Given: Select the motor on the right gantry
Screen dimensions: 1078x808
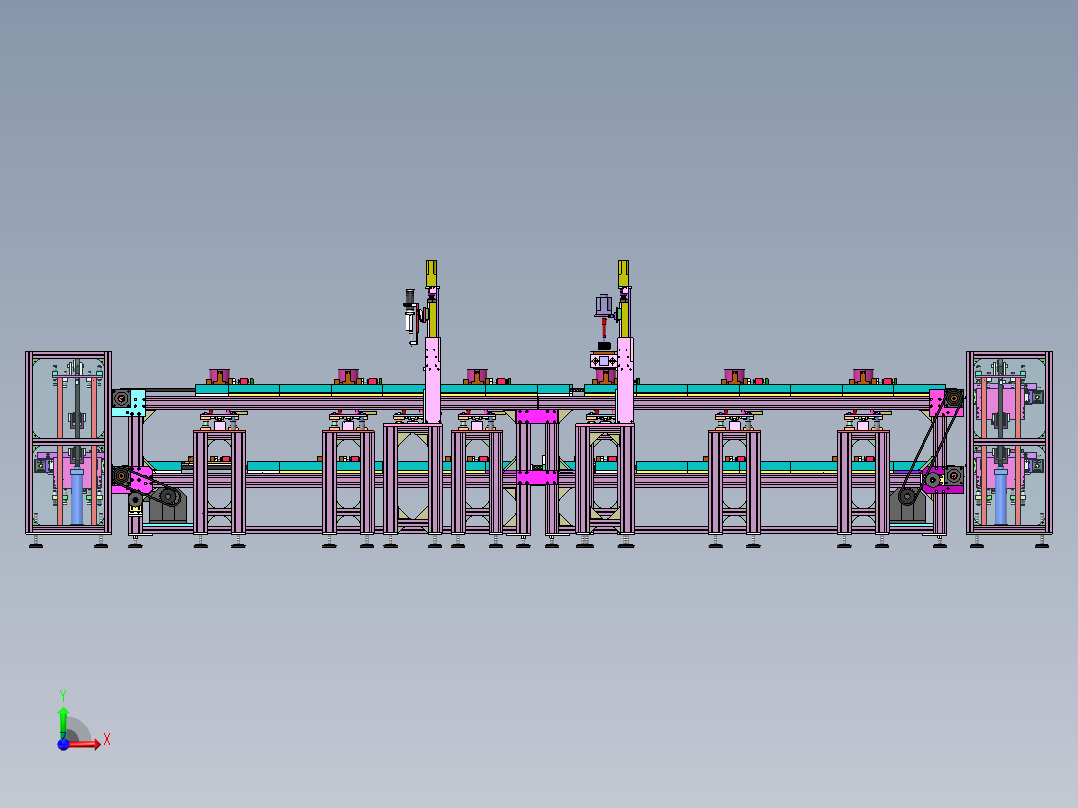Looking at the screenshot, I should pos(604,306).
